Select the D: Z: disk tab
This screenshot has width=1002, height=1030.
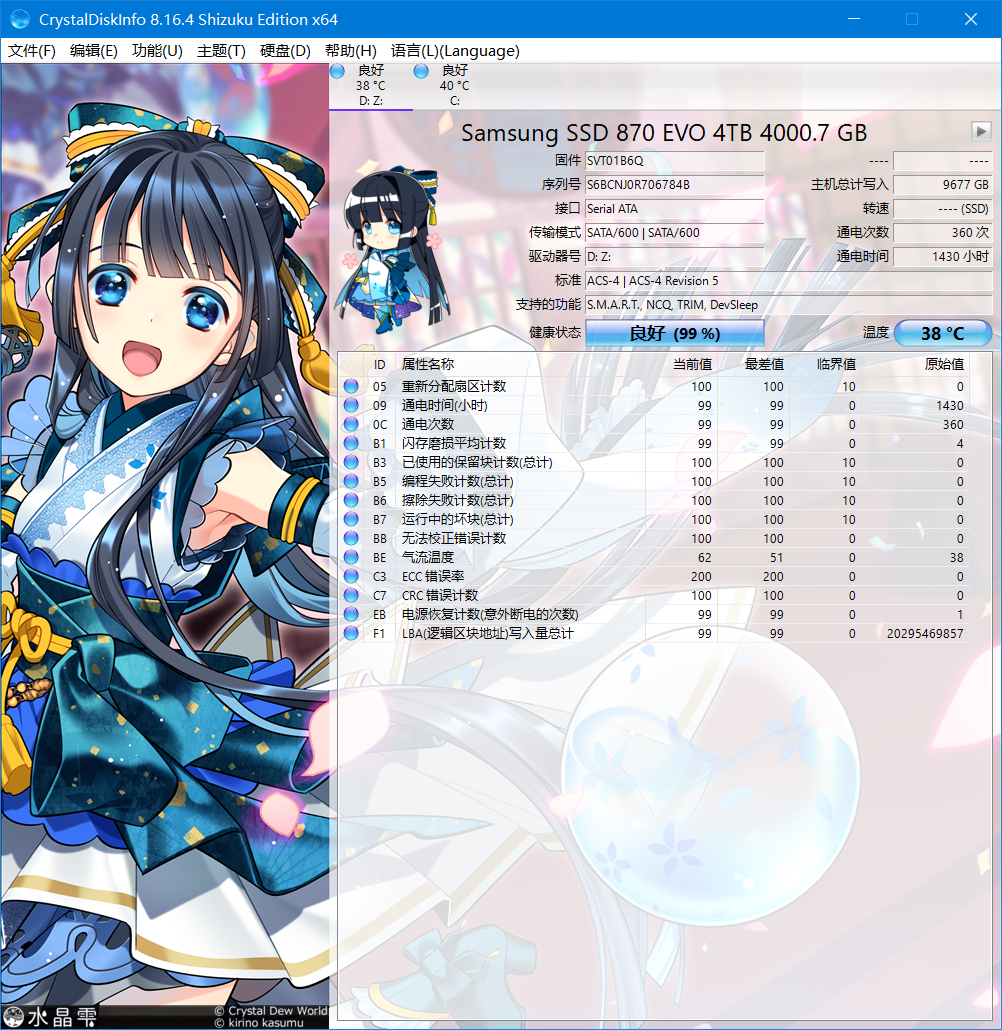[x=371, y=86]
